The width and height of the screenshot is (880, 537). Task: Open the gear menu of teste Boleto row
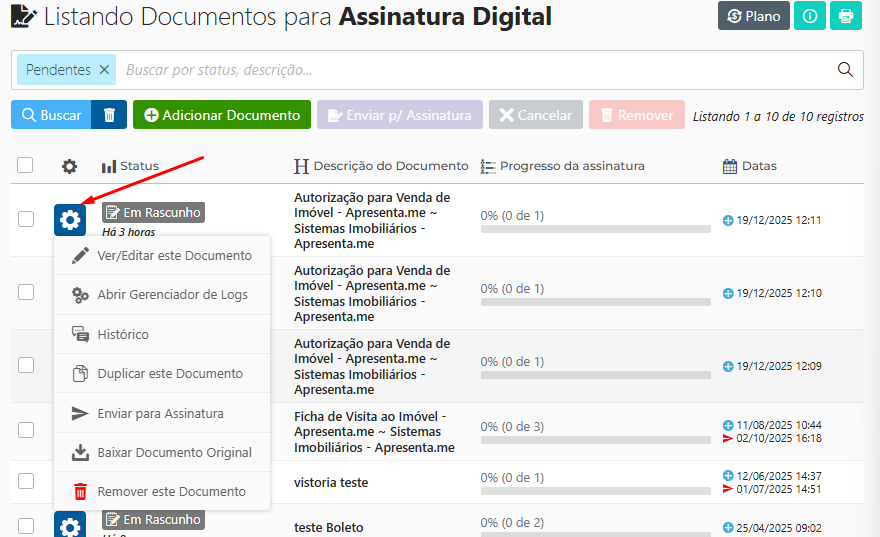(x=70, y=525)
